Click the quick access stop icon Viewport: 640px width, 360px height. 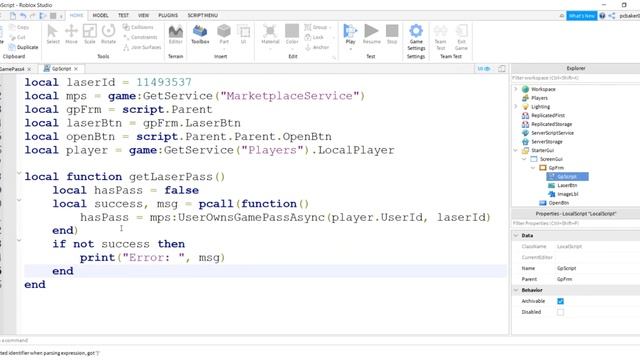tap(53, 16)
